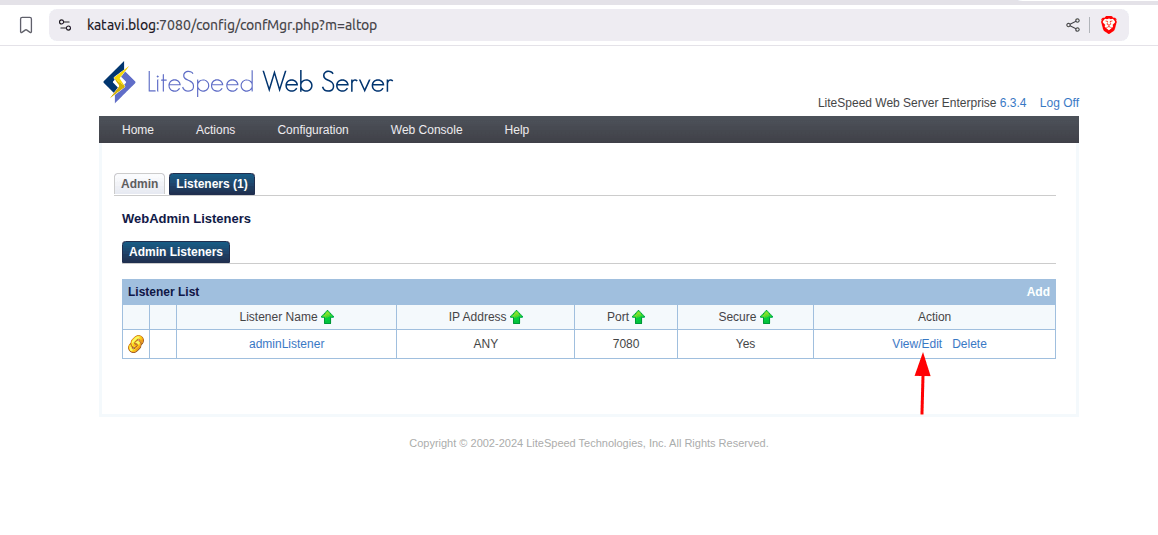Click Add in Listener List header
The width and height of the screenshot is (1158, 535).
[1038, 292]
